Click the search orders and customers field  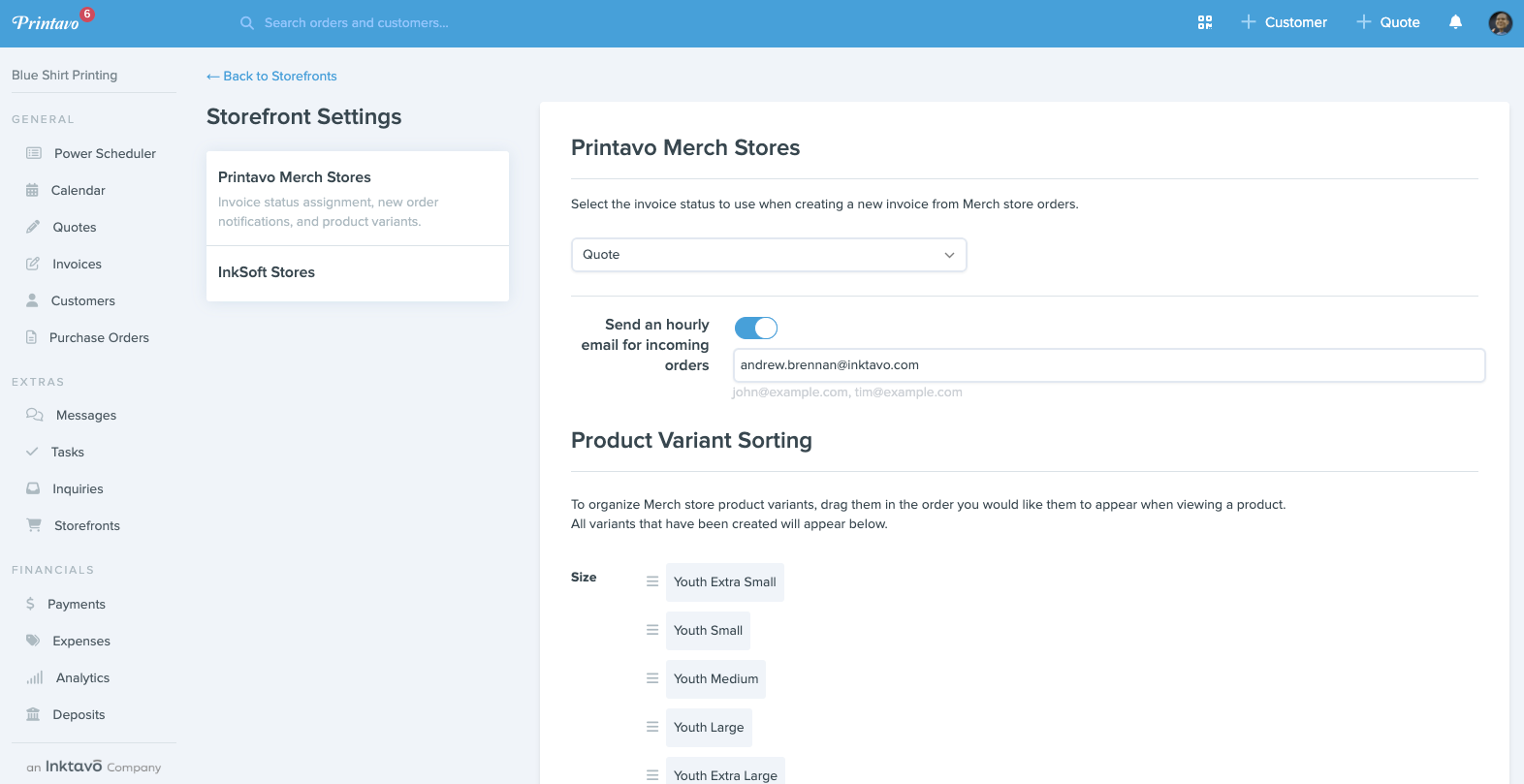[357, 22]
